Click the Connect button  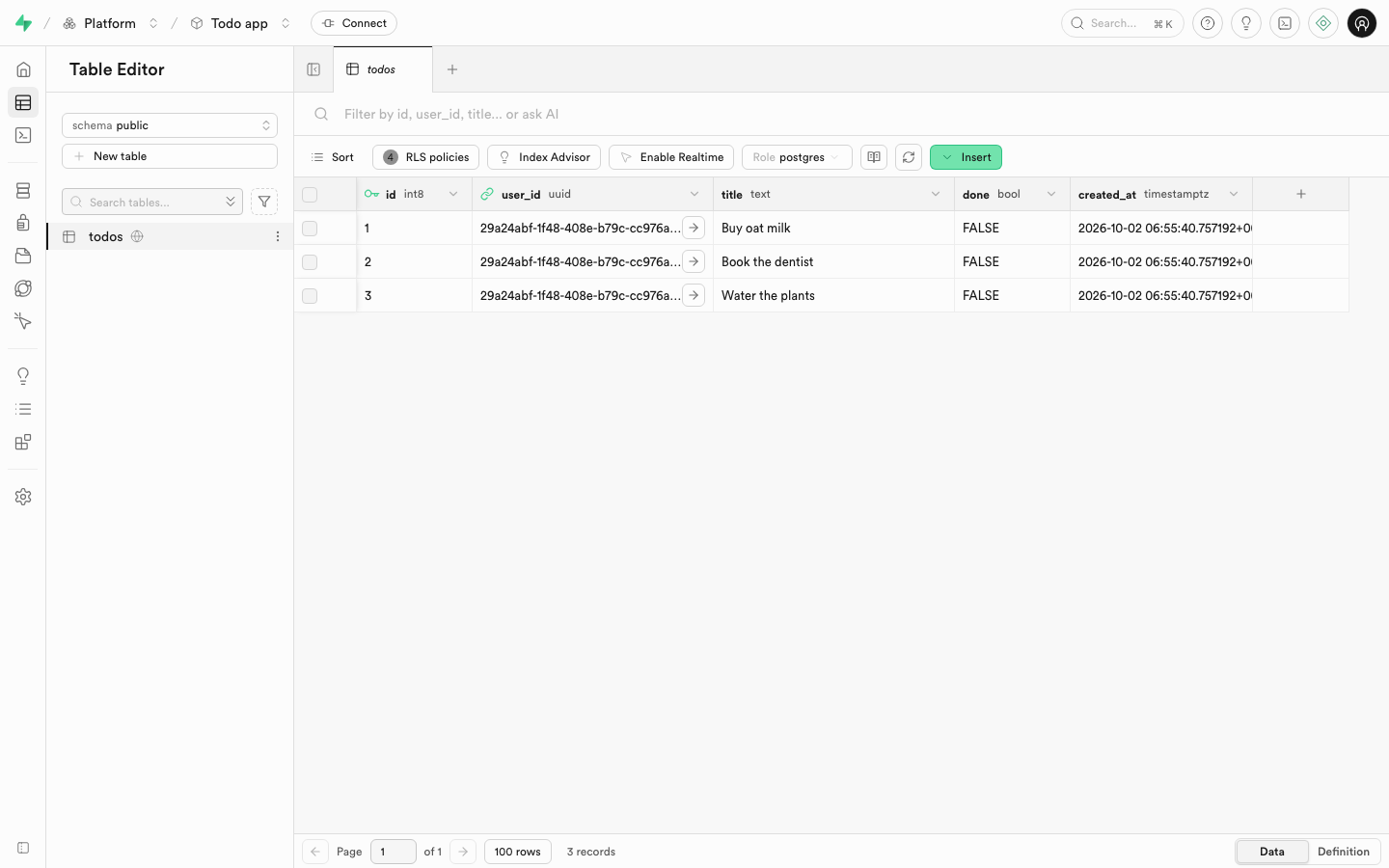(x=354, y=23)
